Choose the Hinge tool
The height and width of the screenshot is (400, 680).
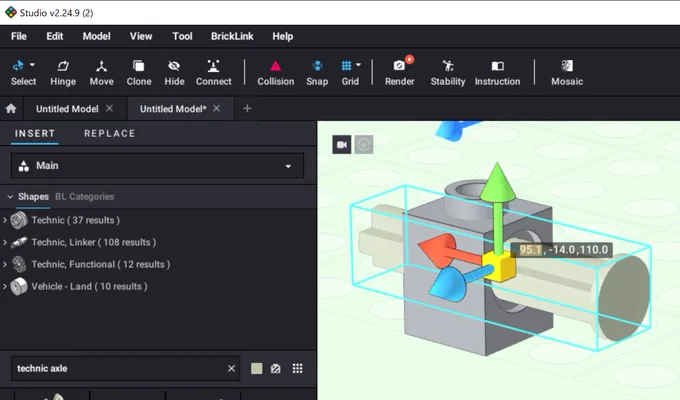63,73
